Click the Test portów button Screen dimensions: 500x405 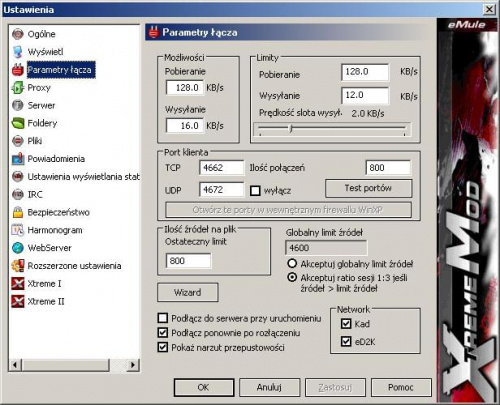pyautogui.click(x=369, y=188)
